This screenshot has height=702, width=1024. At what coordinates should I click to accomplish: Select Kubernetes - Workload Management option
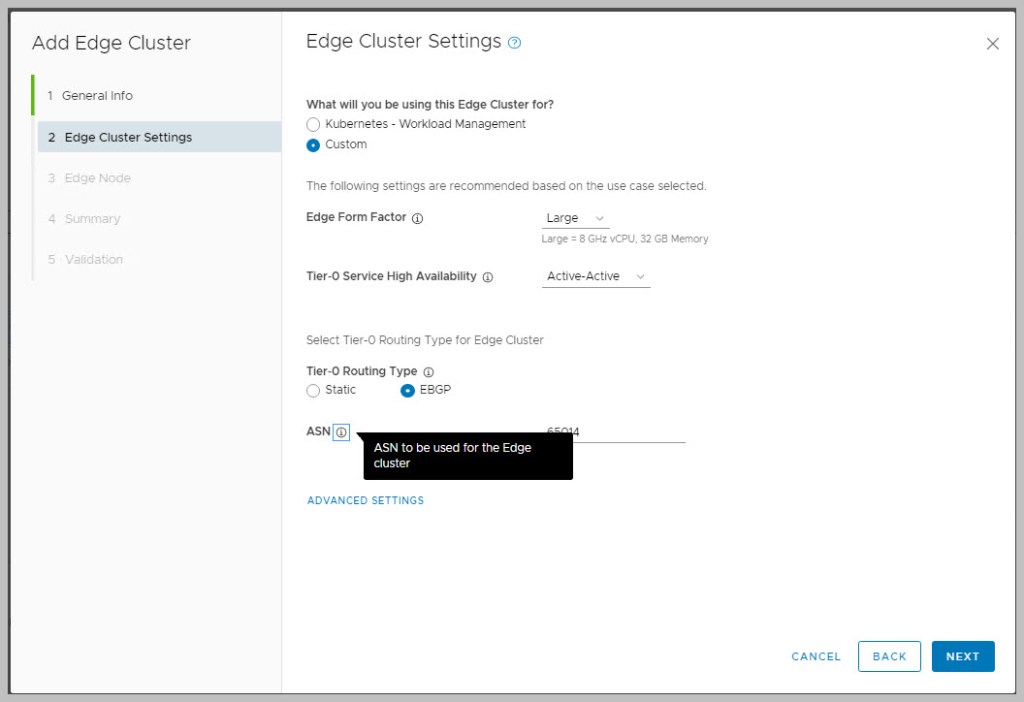314,124
